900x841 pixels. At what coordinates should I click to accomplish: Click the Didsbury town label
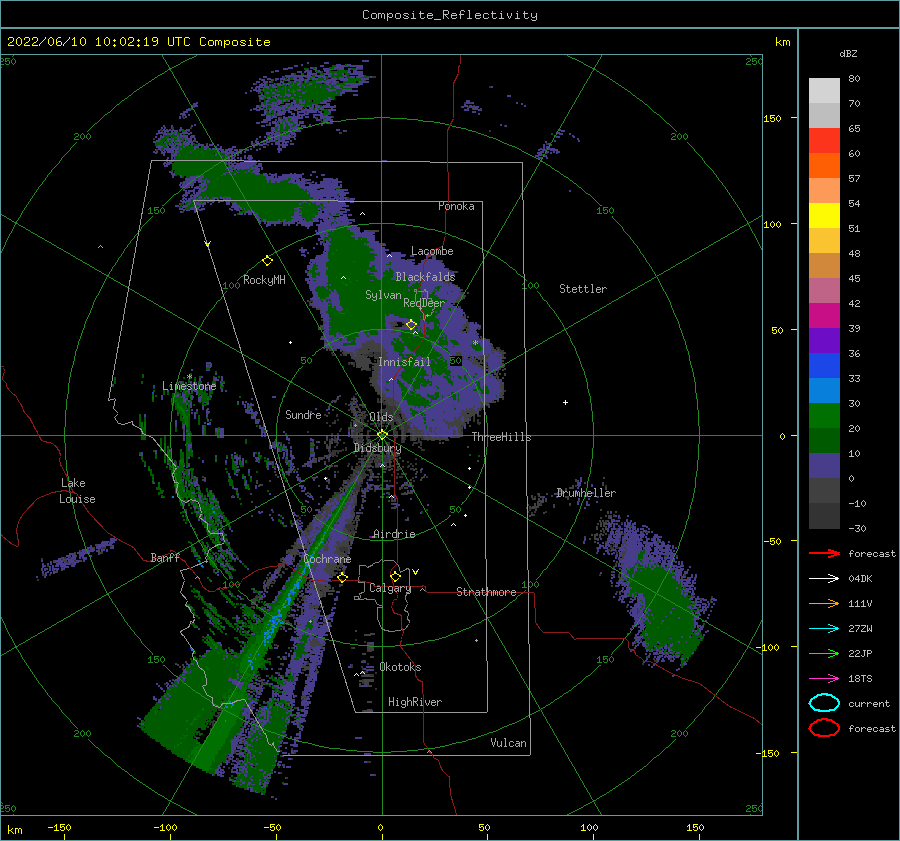point(378,448)
